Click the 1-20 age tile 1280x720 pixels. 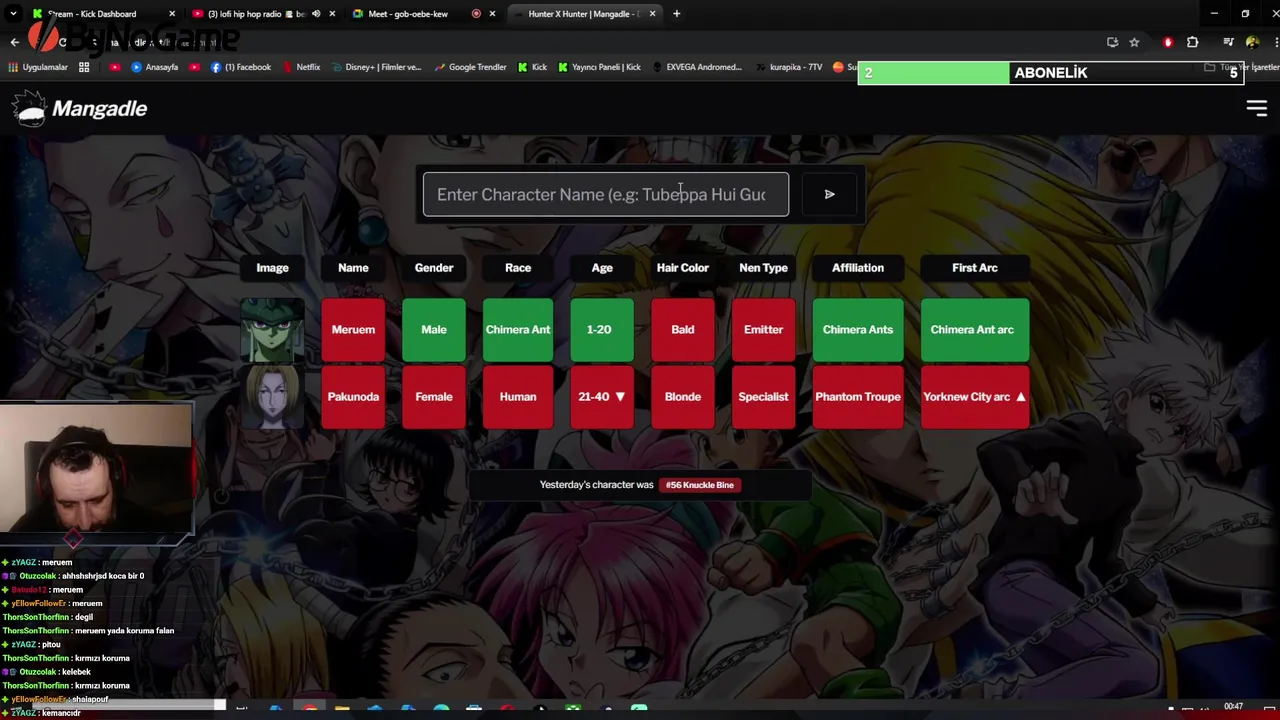coord(602,330)
